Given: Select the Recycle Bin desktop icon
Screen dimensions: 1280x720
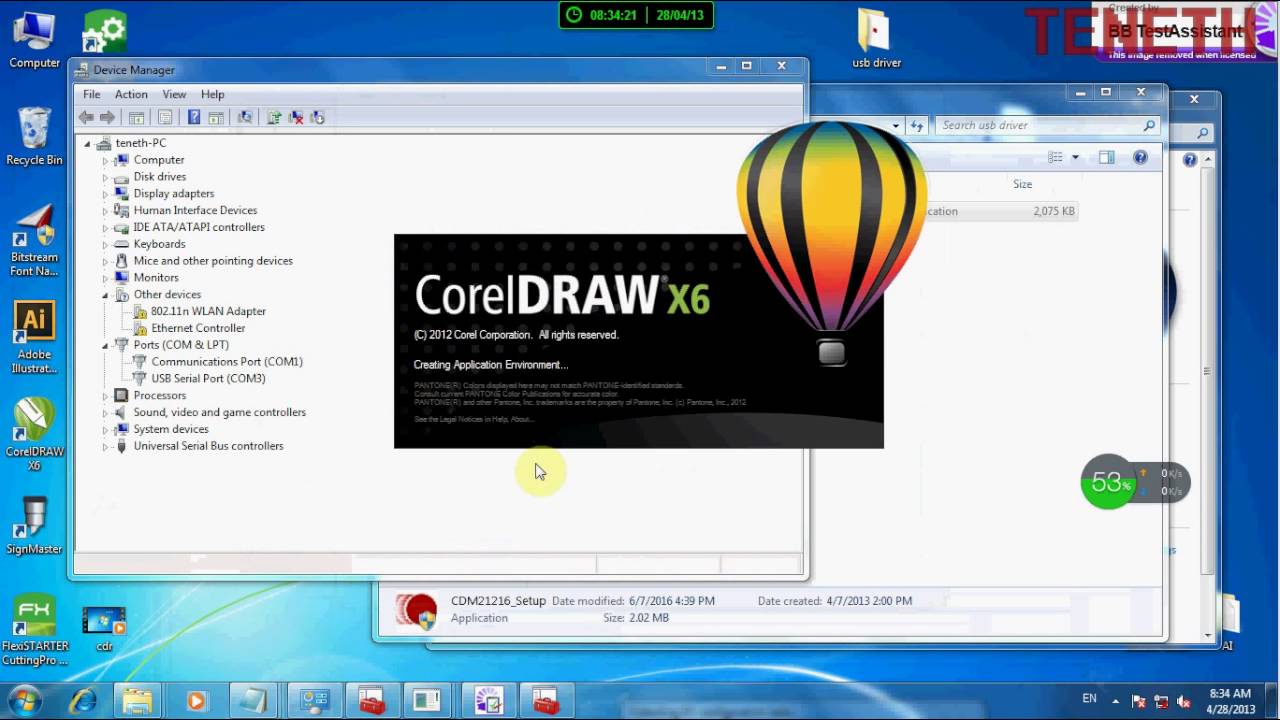Looking at the screenshot, I should coord(34,136).
